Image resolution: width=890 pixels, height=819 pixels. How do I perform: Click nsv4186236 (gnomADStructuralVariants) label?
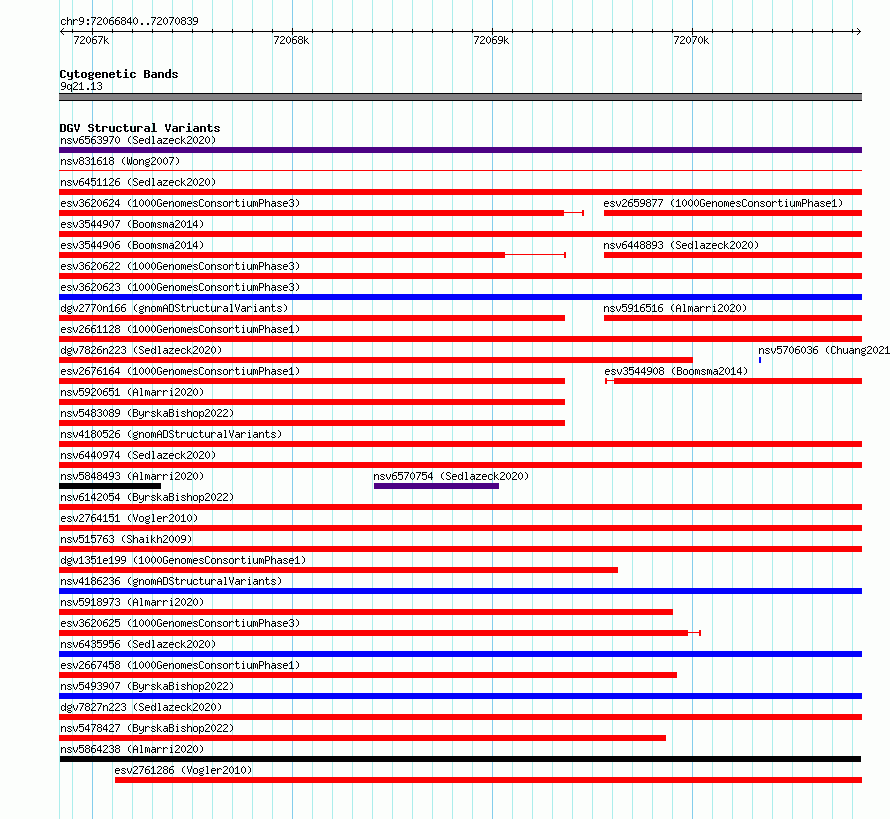point(171,581)
